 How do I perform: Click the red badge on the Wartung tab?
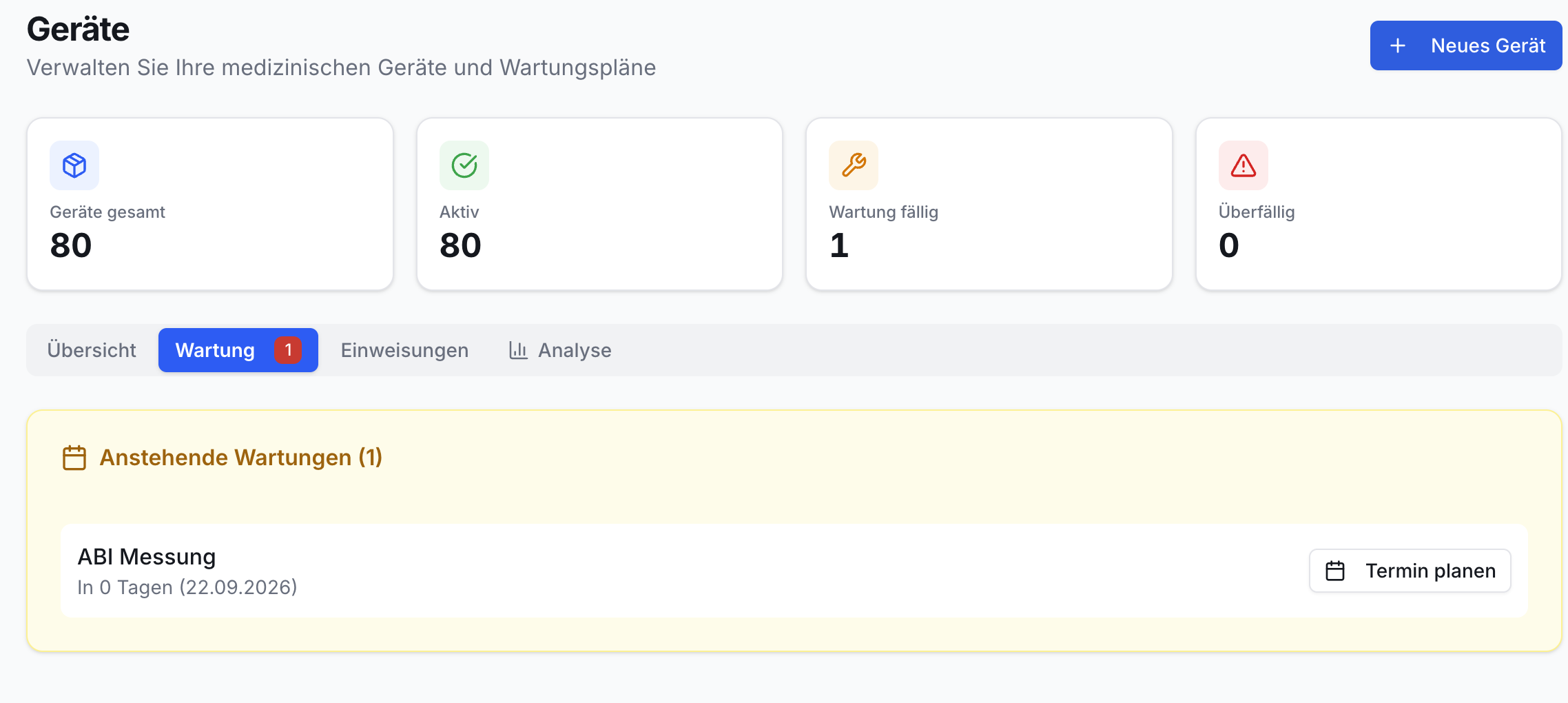[288, 350]
